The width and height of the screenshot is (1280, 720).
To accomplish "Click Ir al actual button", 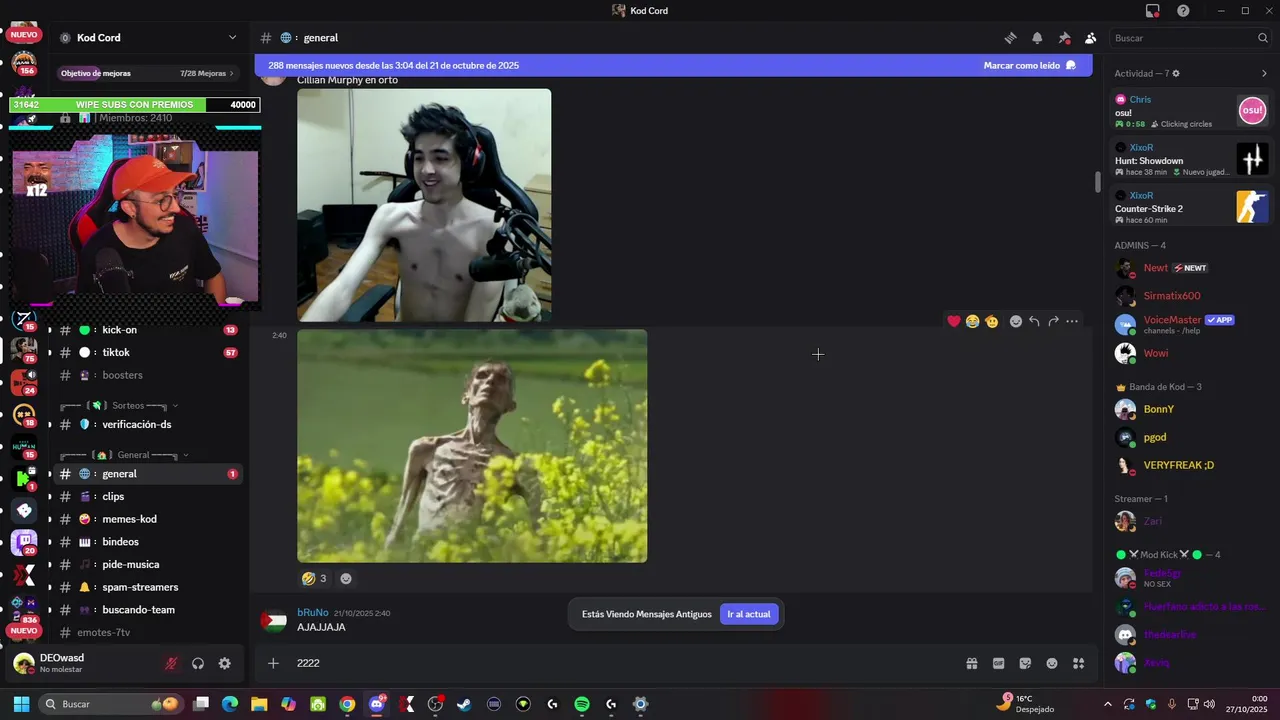I will (x=748, y=614).
